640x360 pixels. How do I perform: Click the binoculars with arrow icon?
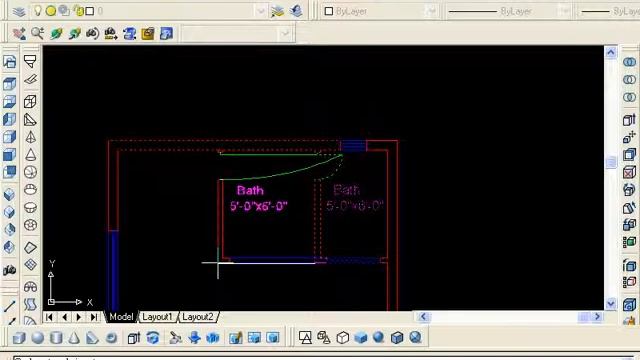click(x=111, y=33)
